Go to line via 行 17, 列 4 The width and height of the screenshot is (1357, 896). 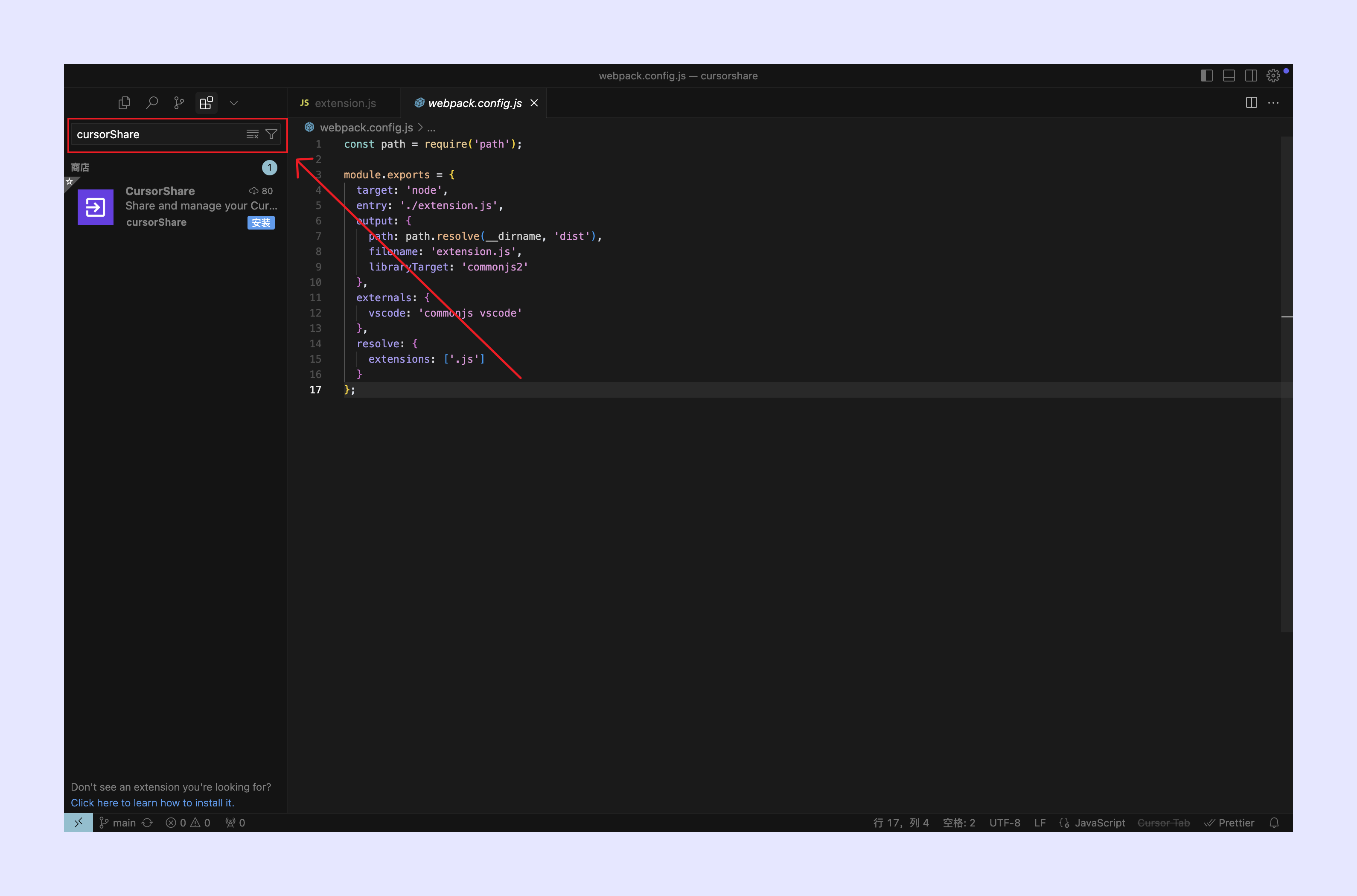pyautogui.click(x=900, y=823)
